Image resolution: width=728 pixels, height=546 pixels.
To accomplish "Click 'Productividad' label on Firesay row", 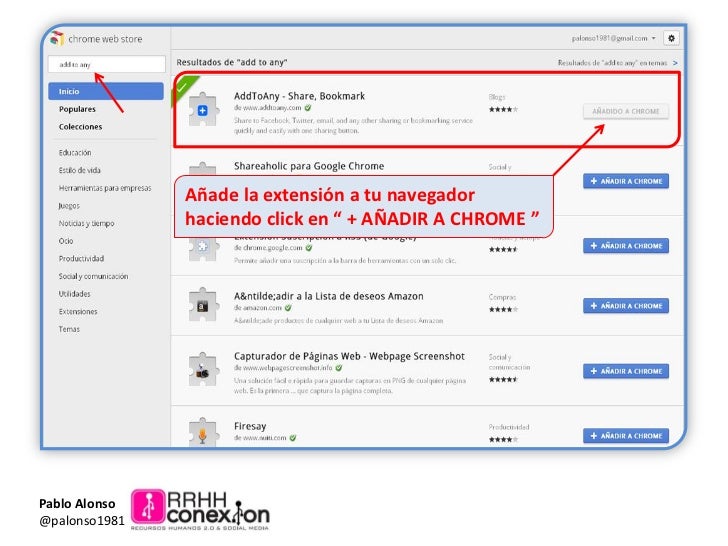I will point(509,427).
